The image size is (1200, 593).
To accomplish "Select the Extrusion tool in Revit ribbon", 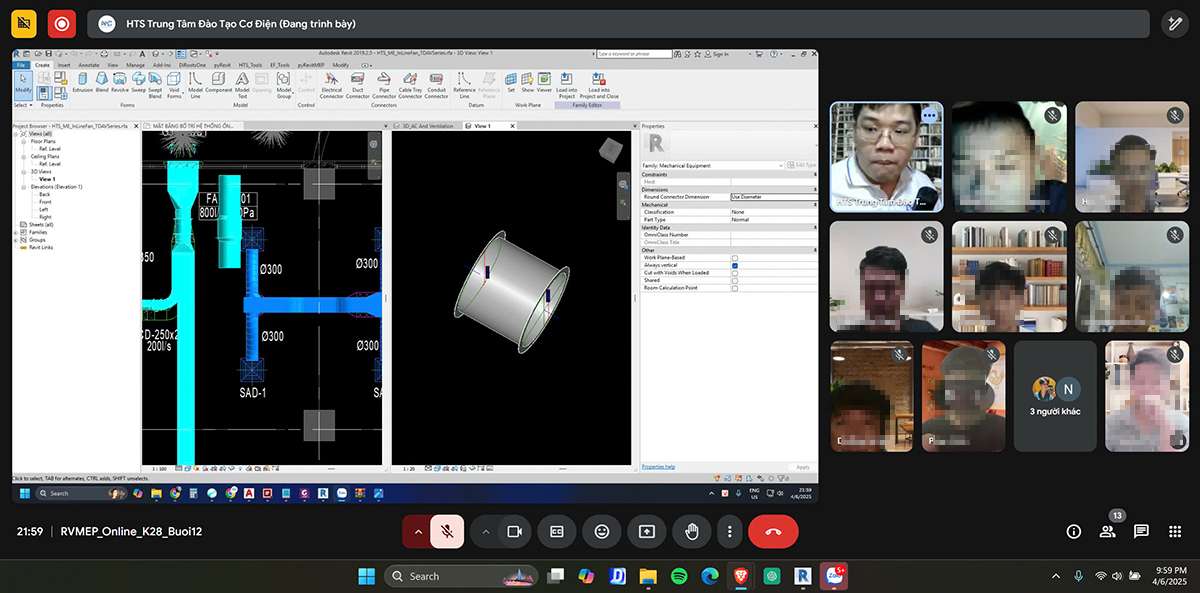I will point(82,84).
